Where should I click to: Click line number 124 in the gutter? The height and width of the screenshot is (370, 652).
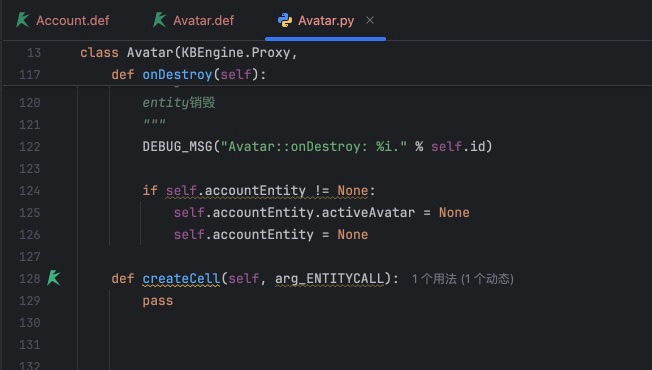30,190
